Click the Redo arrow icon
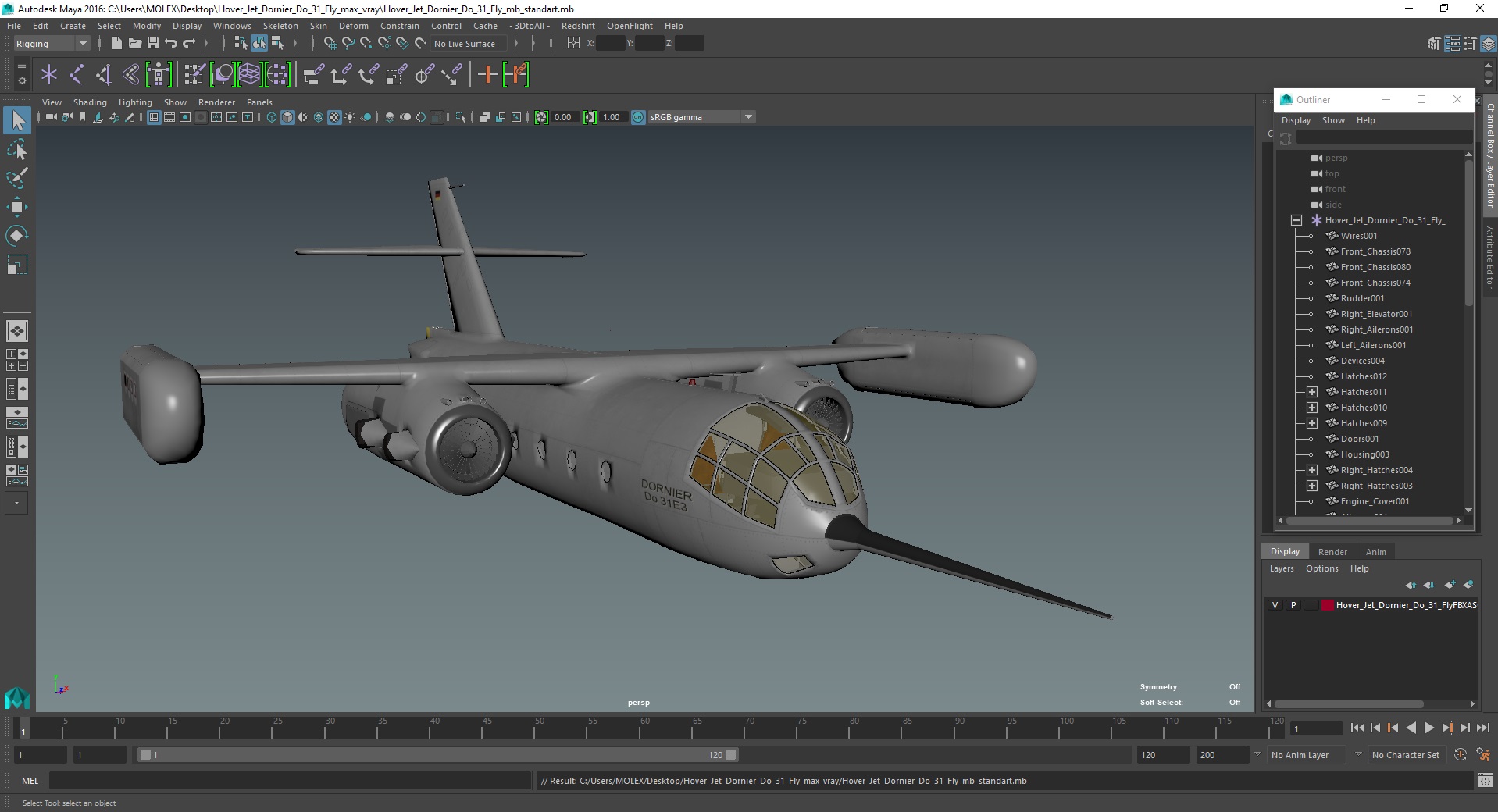This screenshot has width=1498, height=812. coord(189,44)
